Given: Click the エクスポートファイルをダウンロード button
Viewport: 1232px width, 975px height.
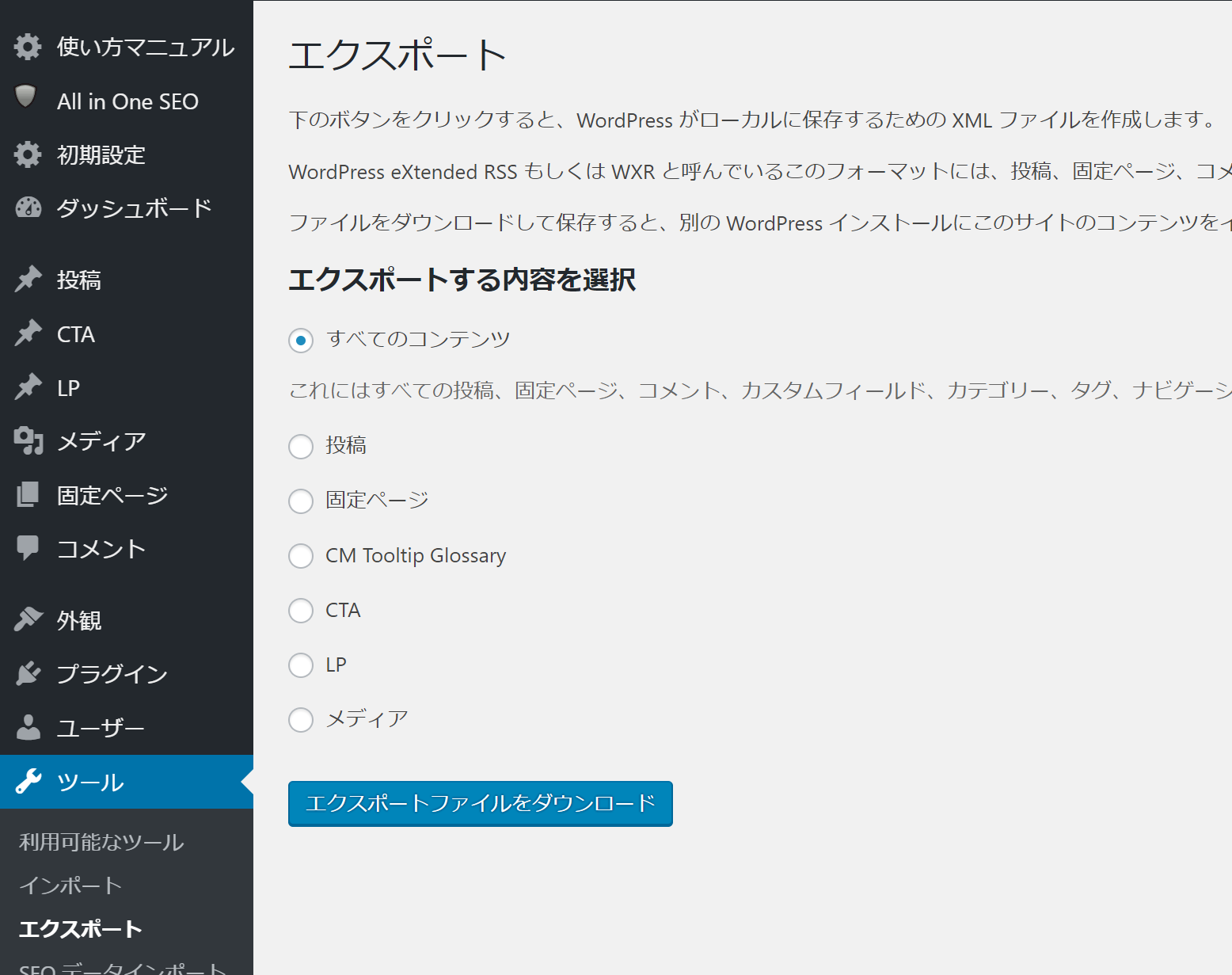Looking at the screenshot, I should tap(481, 804).
